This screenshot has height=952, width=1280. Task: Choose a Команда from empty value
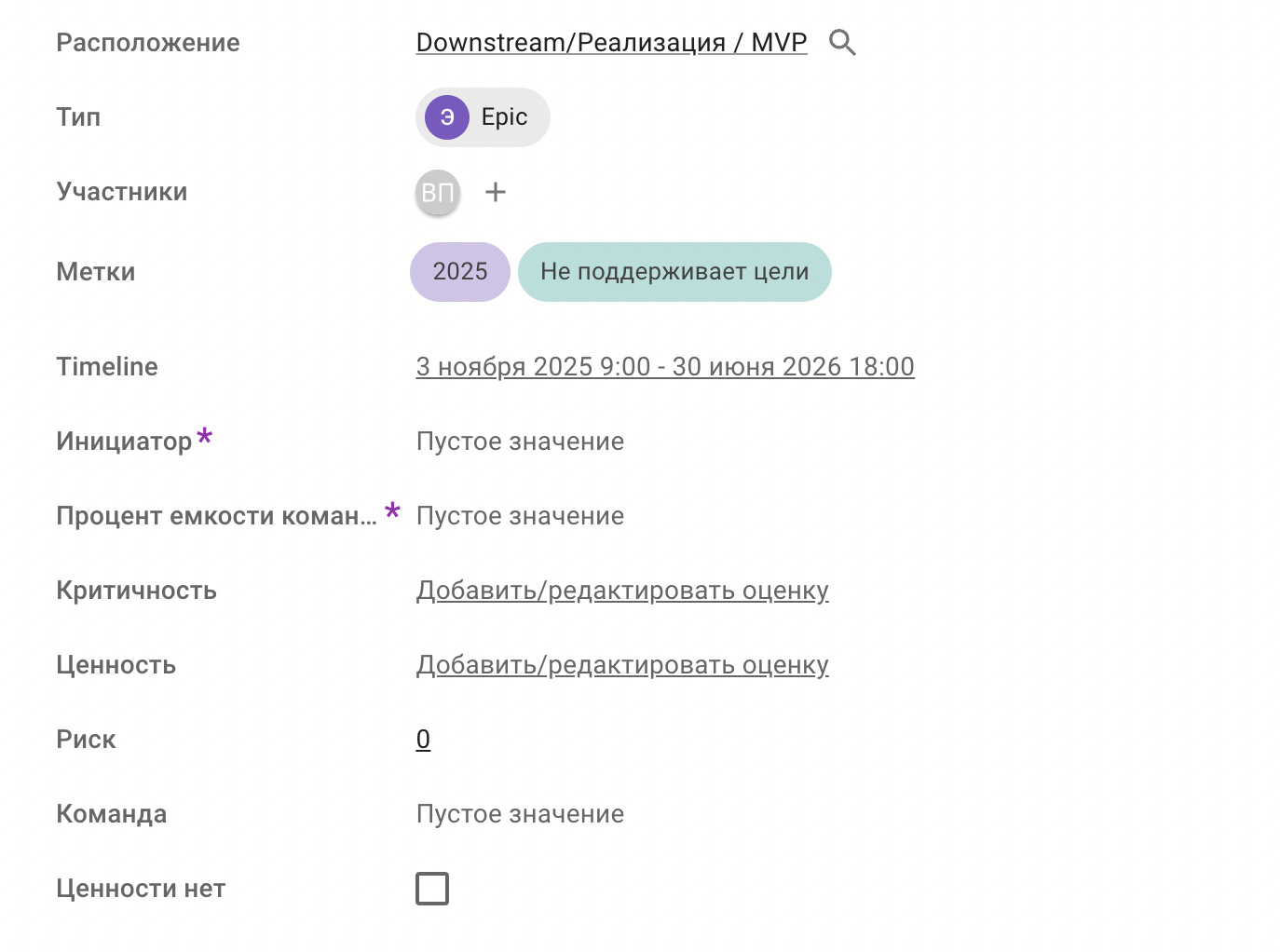[x=520, y=814]
